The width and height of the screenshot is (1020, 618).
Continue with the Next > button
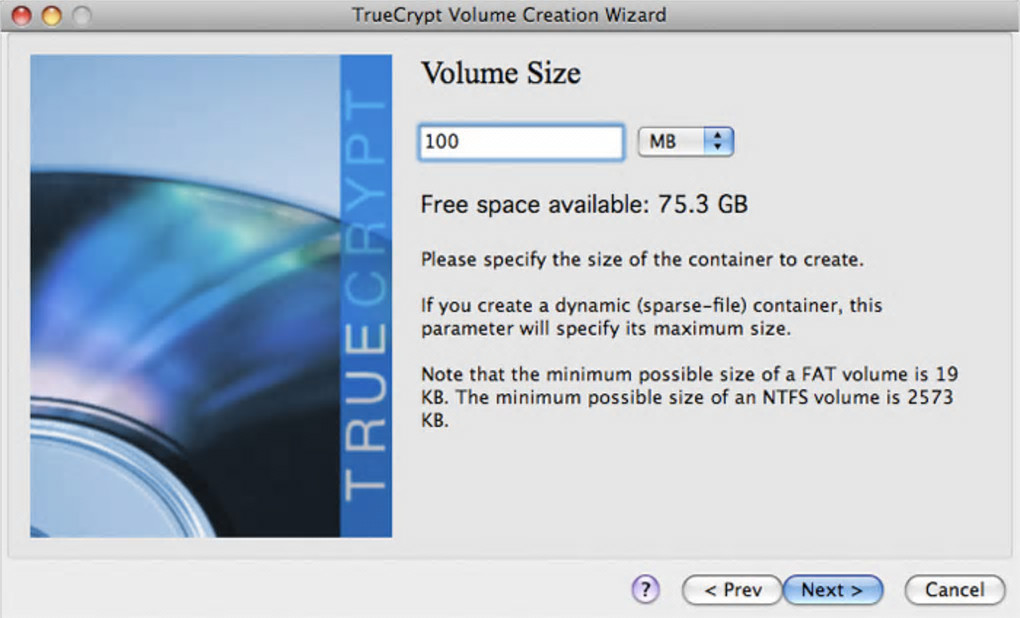(x=833, y=590)
